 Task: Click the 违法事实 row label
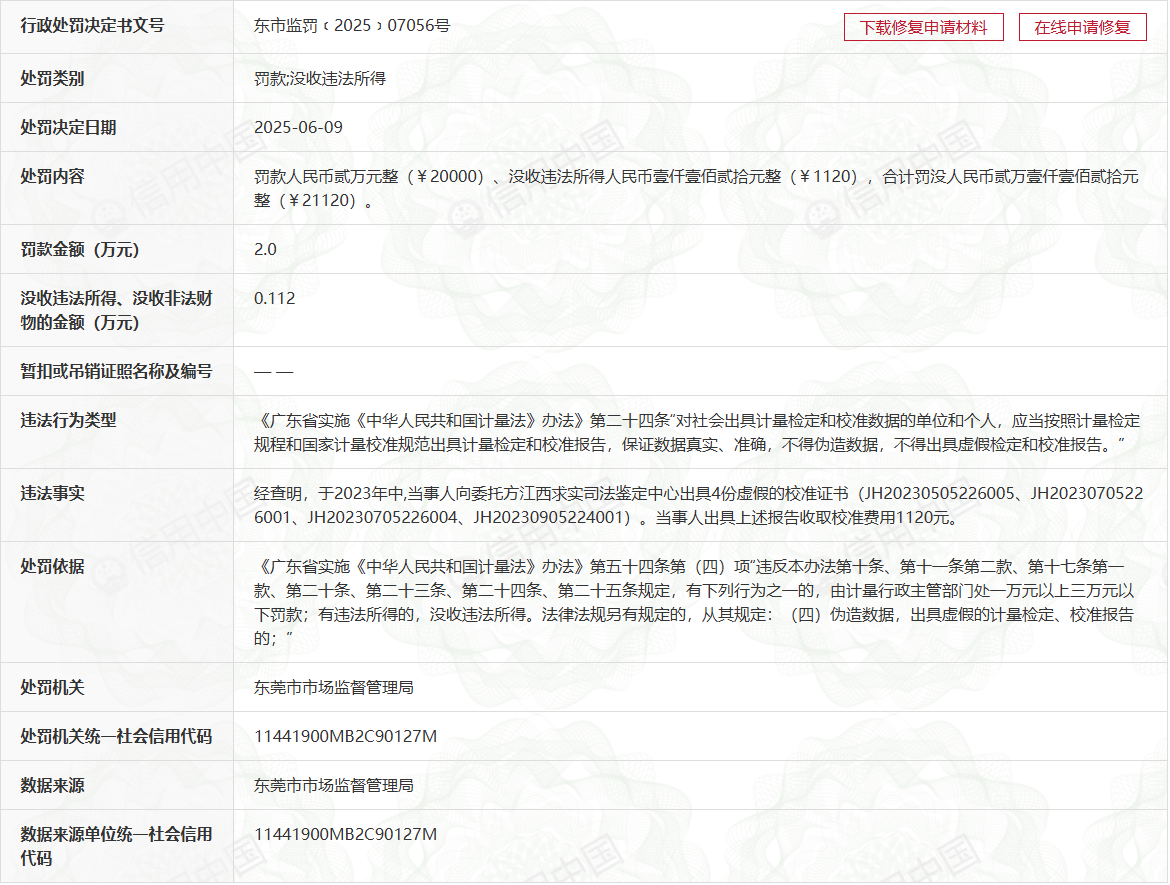coord(52,493)
